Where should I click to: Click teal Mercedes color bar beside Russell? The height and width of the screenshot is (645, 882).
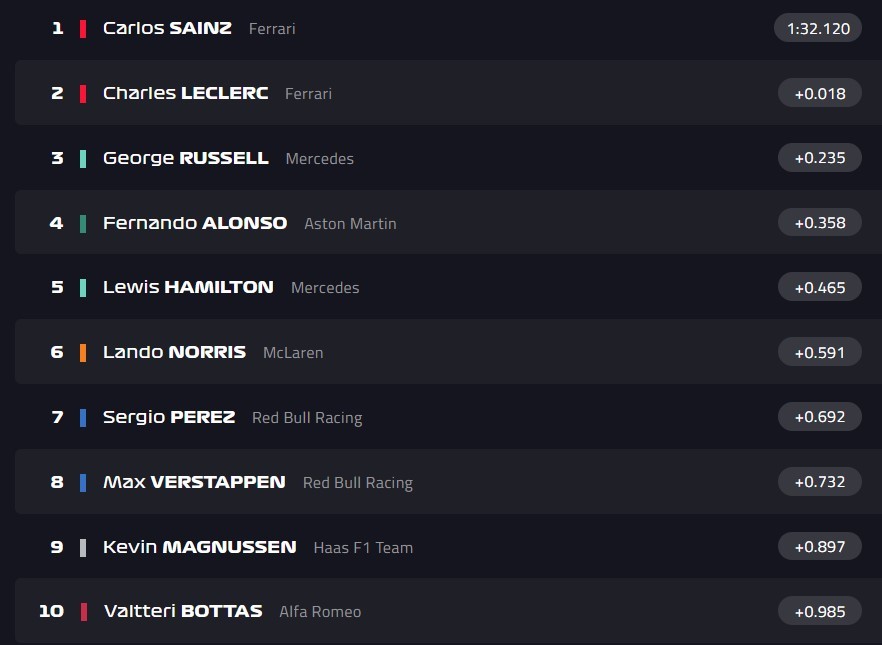point(83,158)
